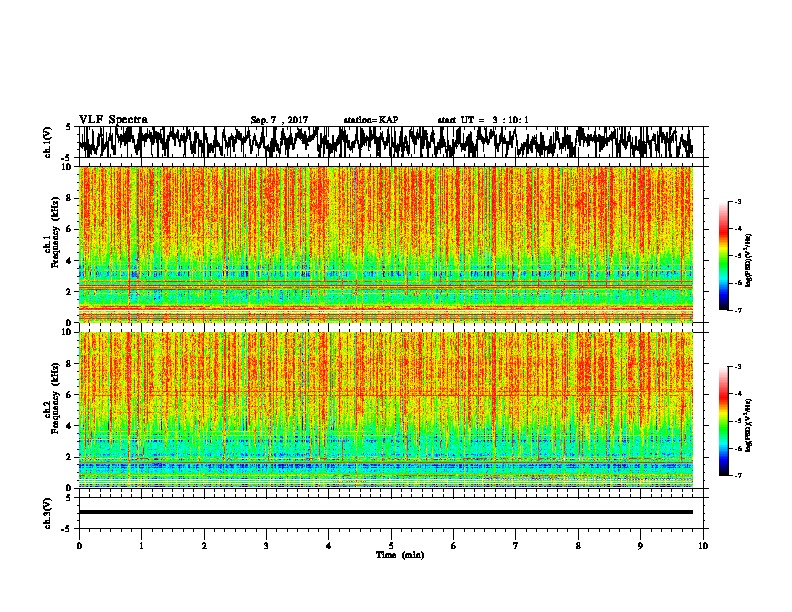Click the "ch.1(V)" axis label
The width and height of the screenshot is (792, 612).
(48, 142)
